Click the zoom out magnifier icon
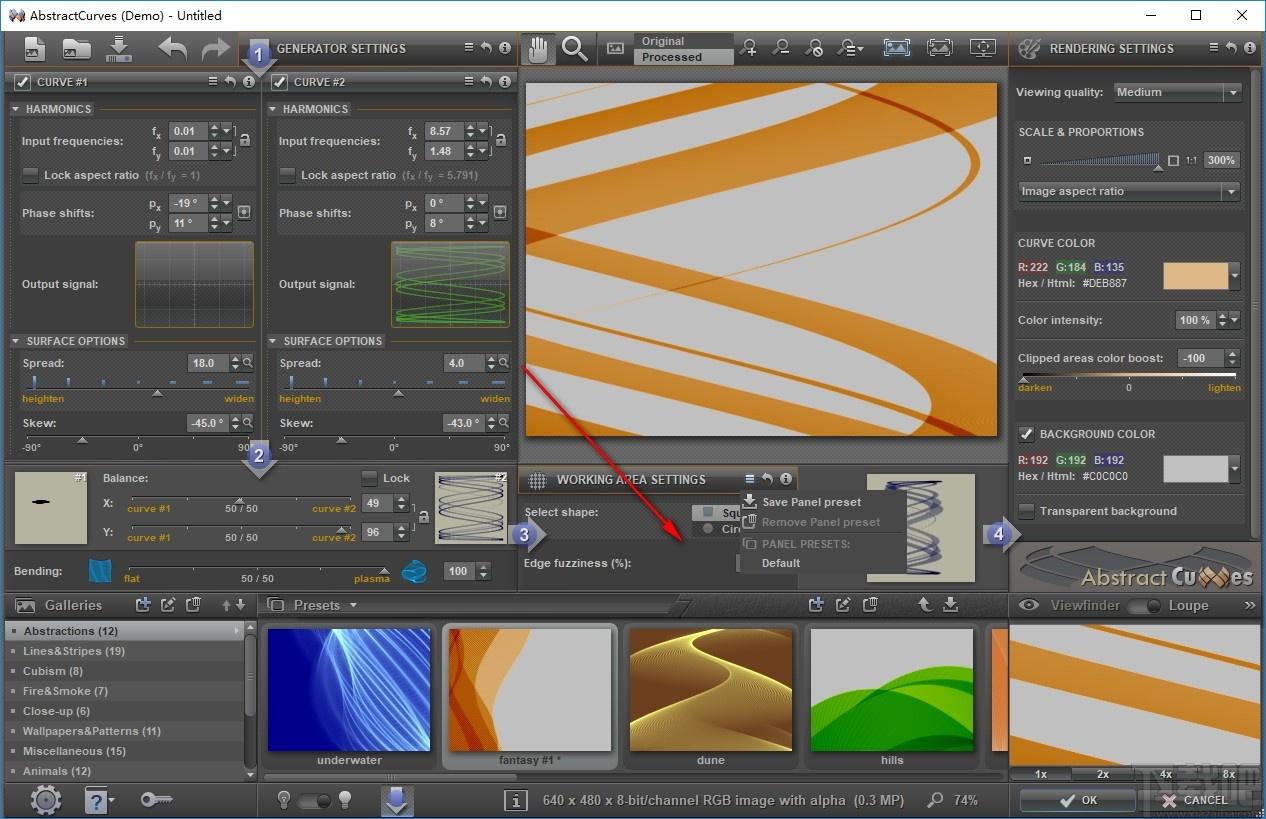The image size is (1266, 819). (x=782, y=47)
